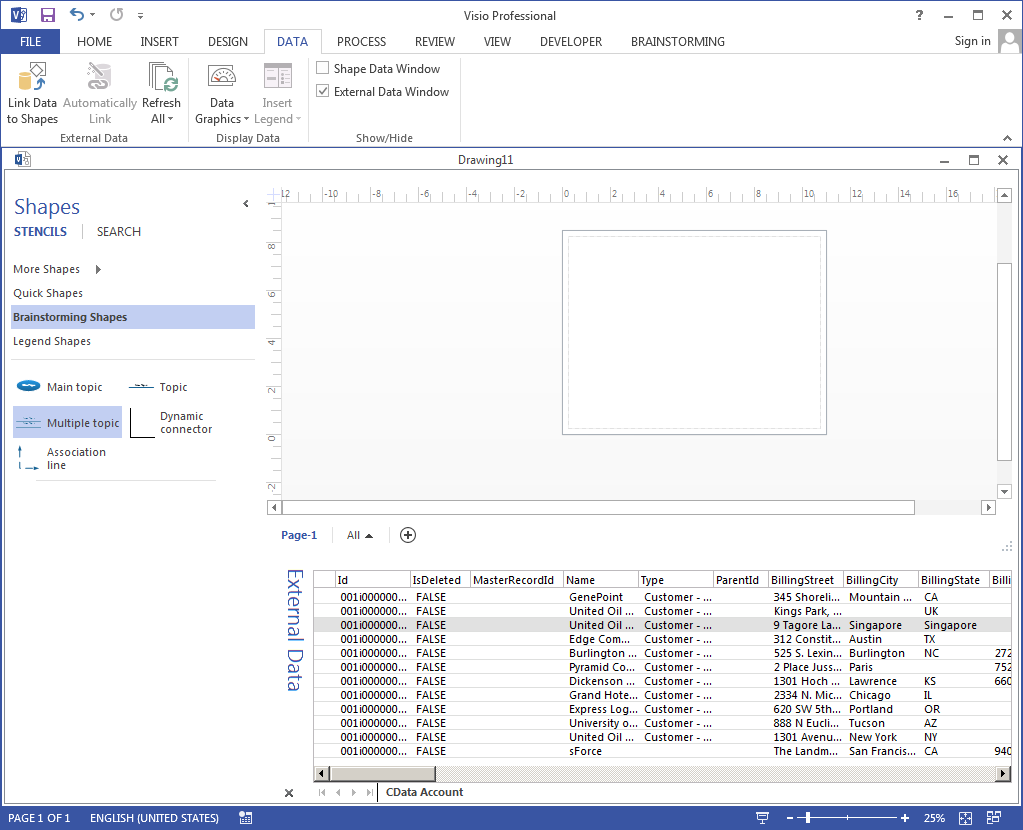The width and height of the screenshot is (1023, 830).
Task: Switch to the BRAINSTORMING ribbon tab
Action: point(677,42)
